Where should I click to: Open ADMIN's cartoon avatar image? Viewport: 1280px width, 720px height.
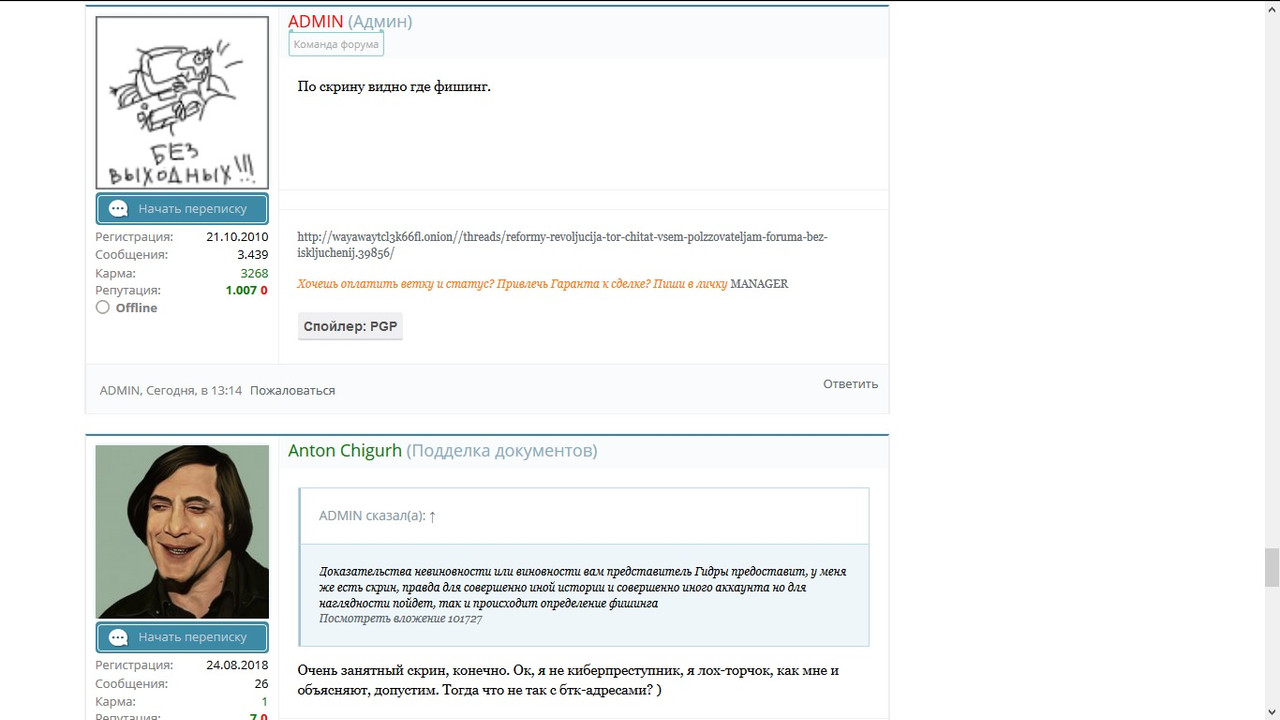click(x=182, y=102)
